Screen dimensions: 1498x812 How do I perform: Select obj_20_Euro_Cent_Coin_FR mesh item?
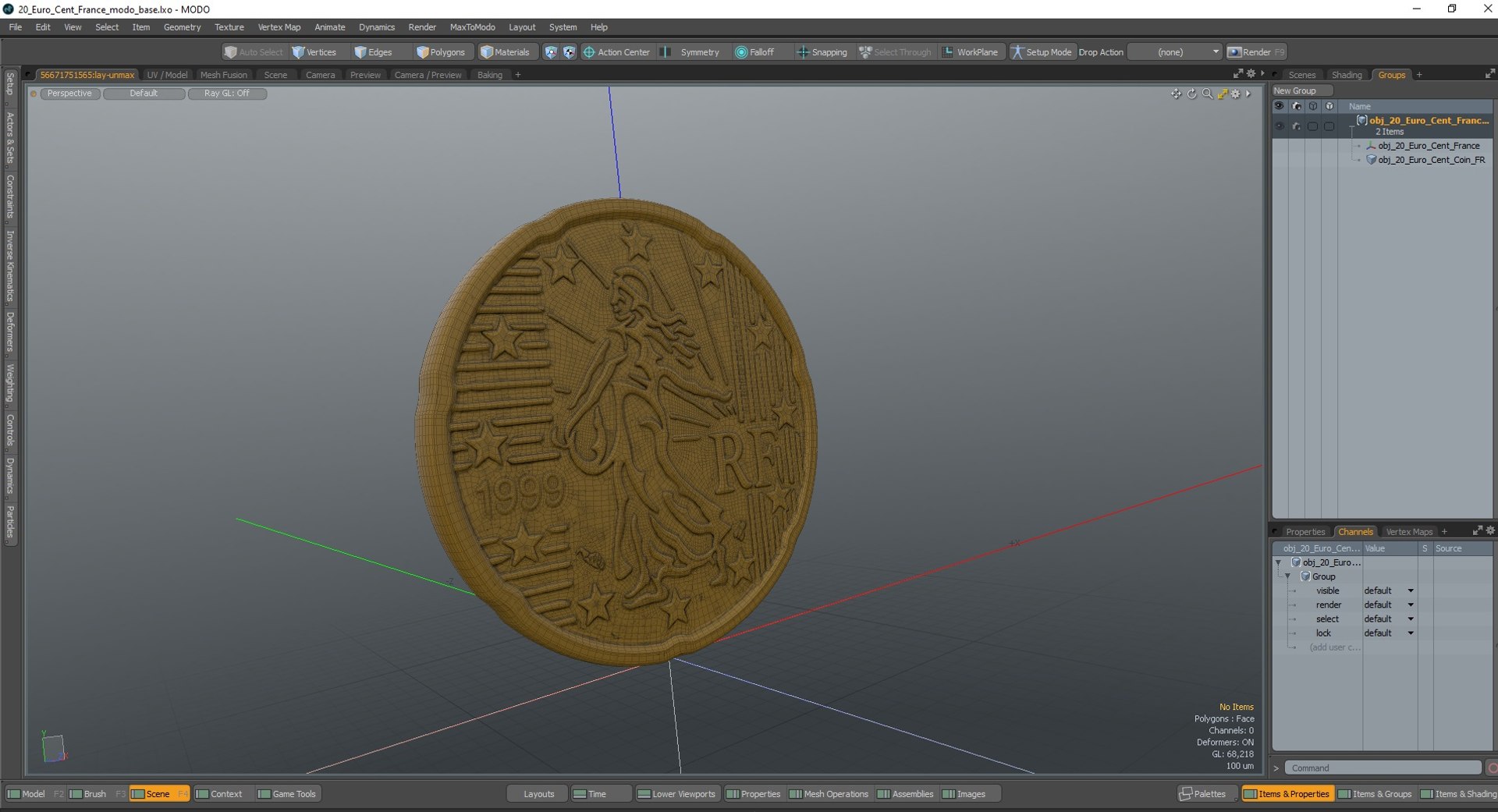point(1431,160)
